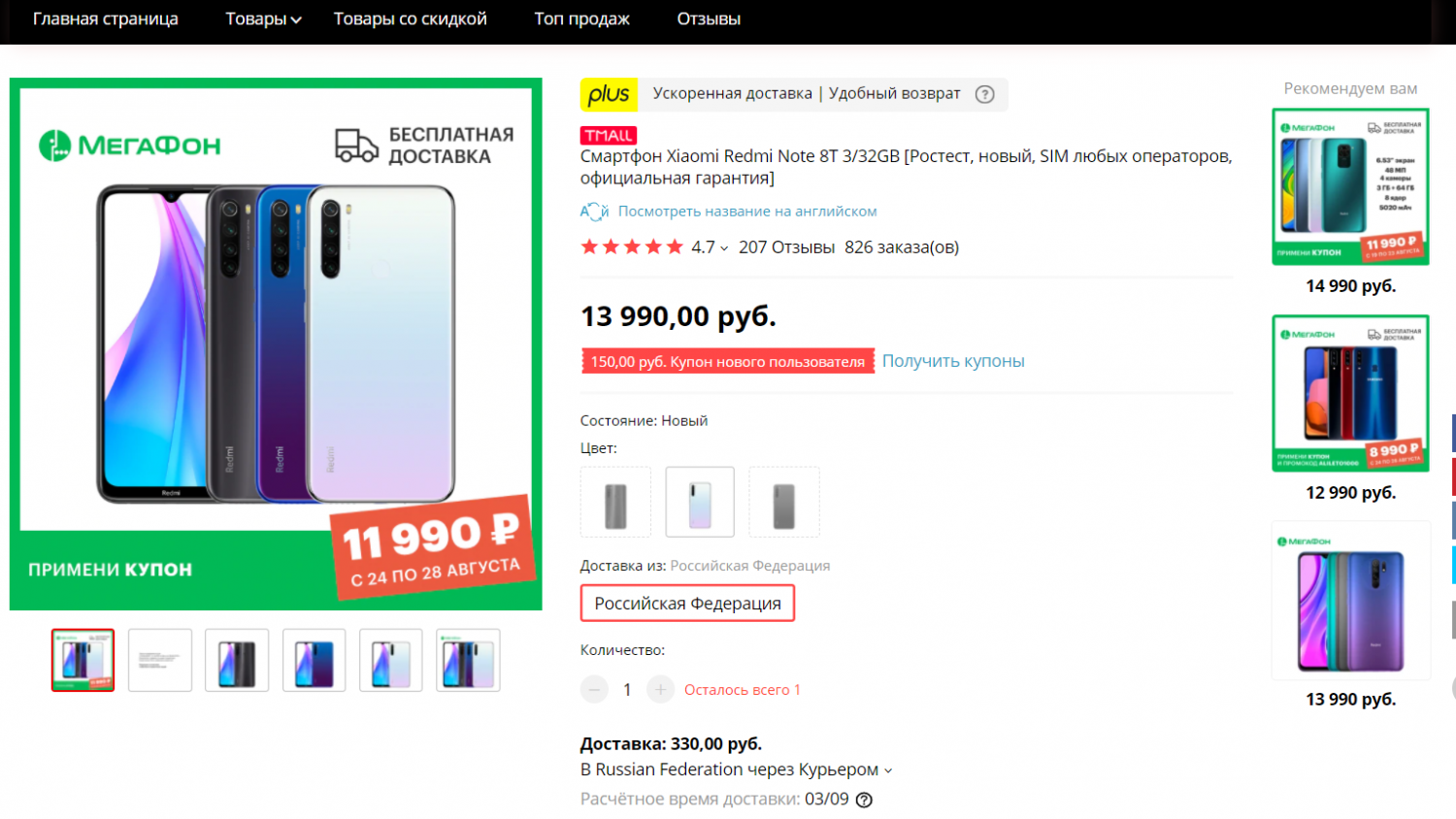Choose the first dark gray color swatch
Viewport: 1456px width, 819px height.
(x=615, y=503)
